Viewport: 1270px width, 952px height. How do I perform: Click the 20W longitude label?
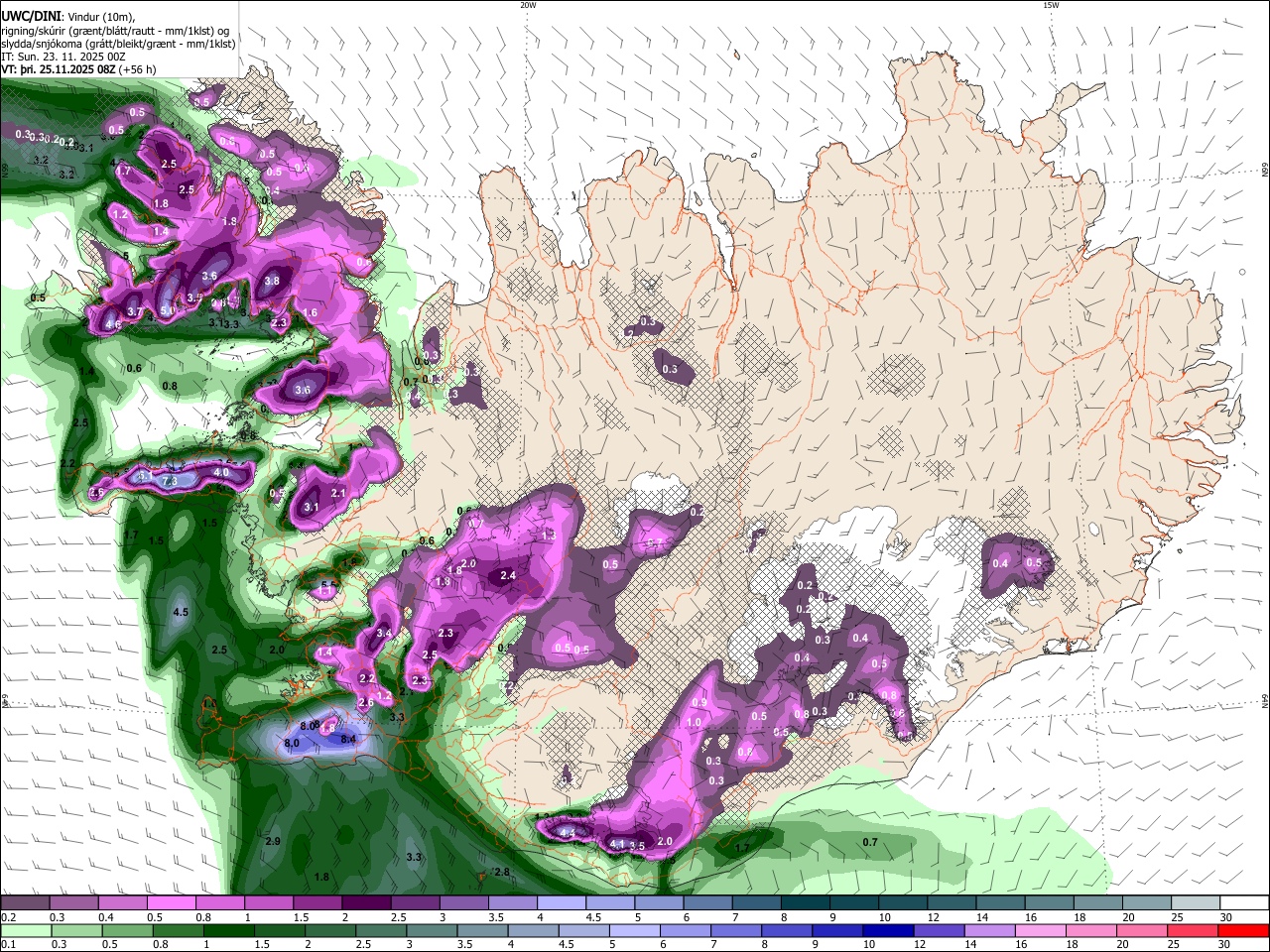pyautogui.click(x=528, y=5)
